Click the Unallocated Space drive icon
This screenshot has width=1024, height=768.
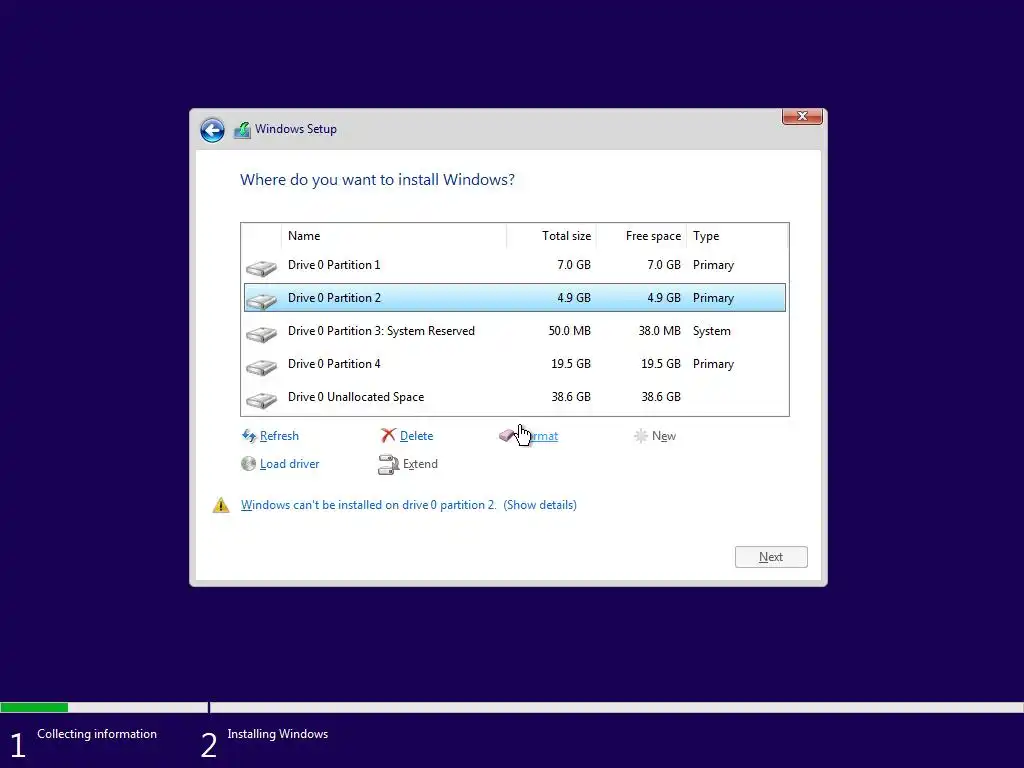pyautogui.click(x=261, y=400)
